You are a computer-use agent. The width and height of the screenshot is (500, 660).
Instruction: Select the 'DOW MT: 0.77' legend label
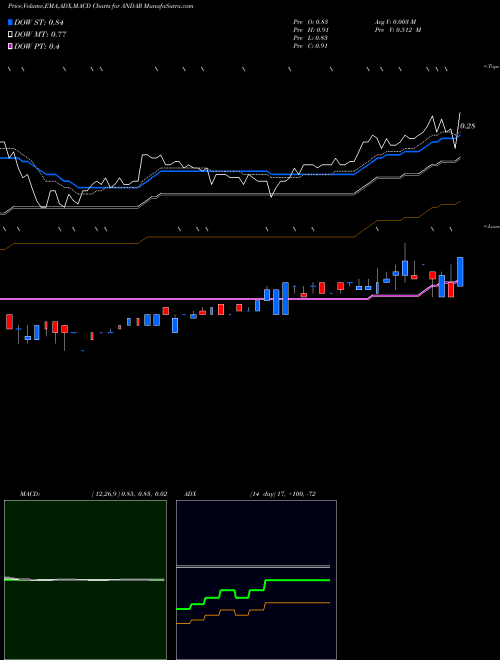40,35
